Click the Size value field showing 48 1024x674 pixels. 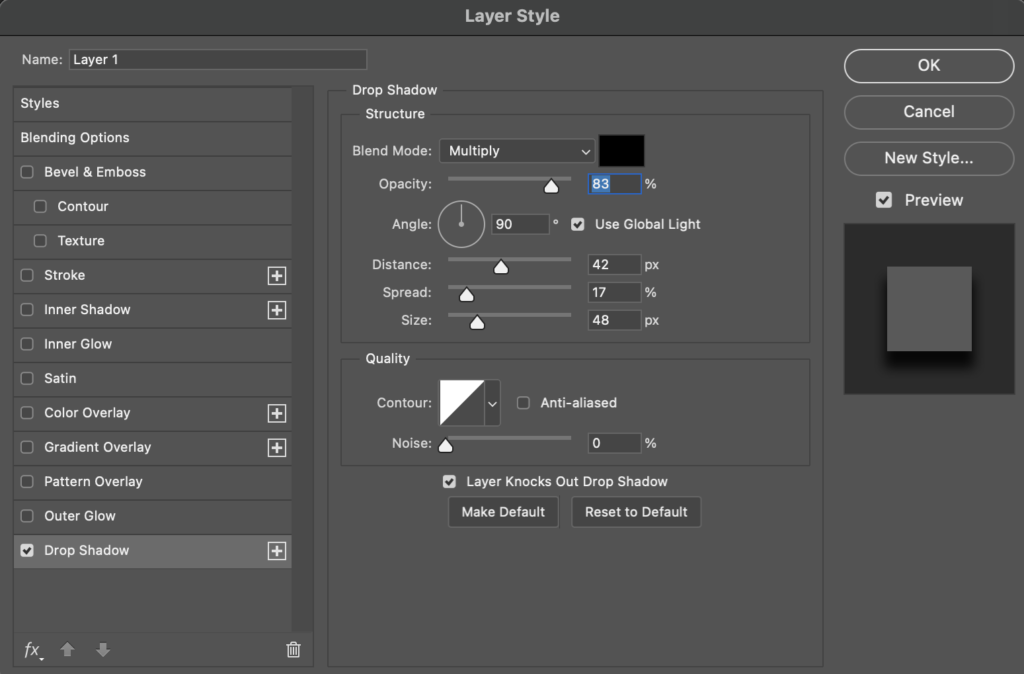pos(615,320)
